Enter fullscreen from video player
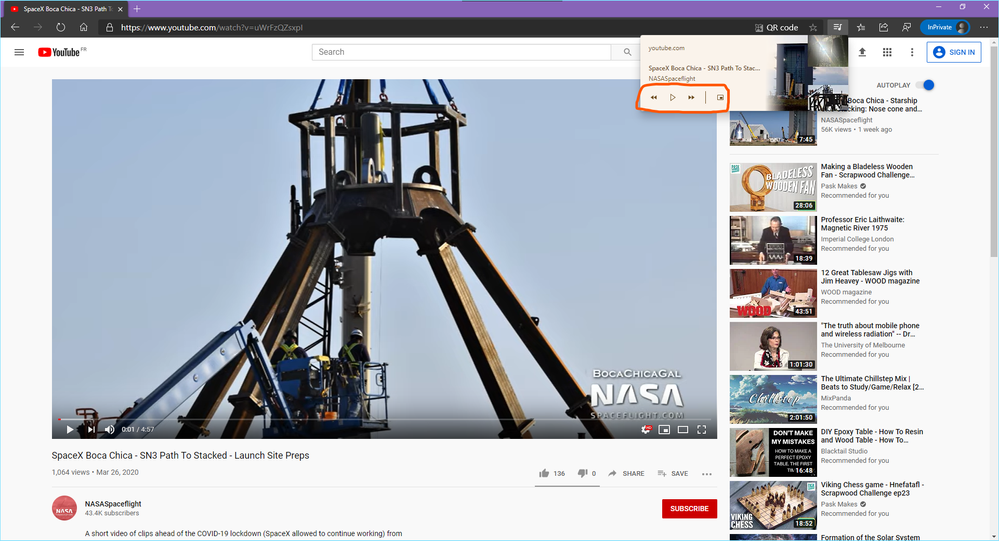 [x=701, y=429]
